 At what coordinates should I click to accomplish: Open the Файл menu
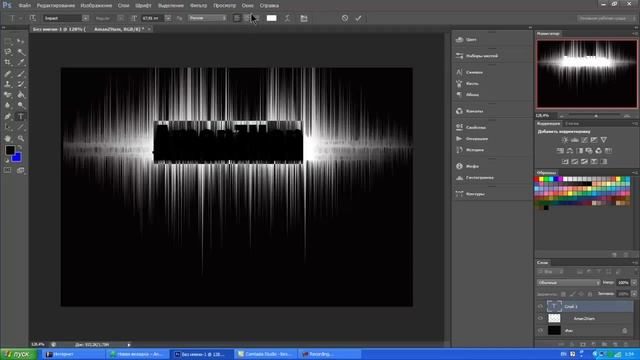24,6
